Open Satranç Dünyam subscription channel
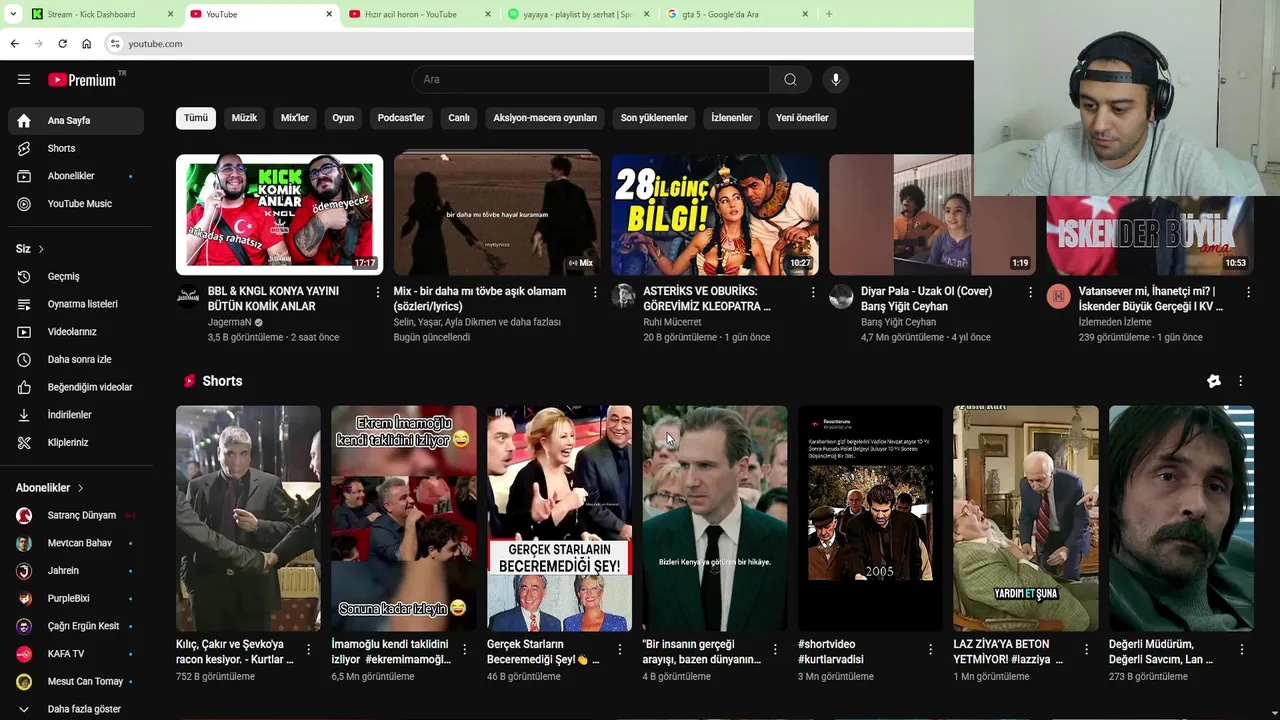This screenshot has height=720, width=1280. click(76, 515)
